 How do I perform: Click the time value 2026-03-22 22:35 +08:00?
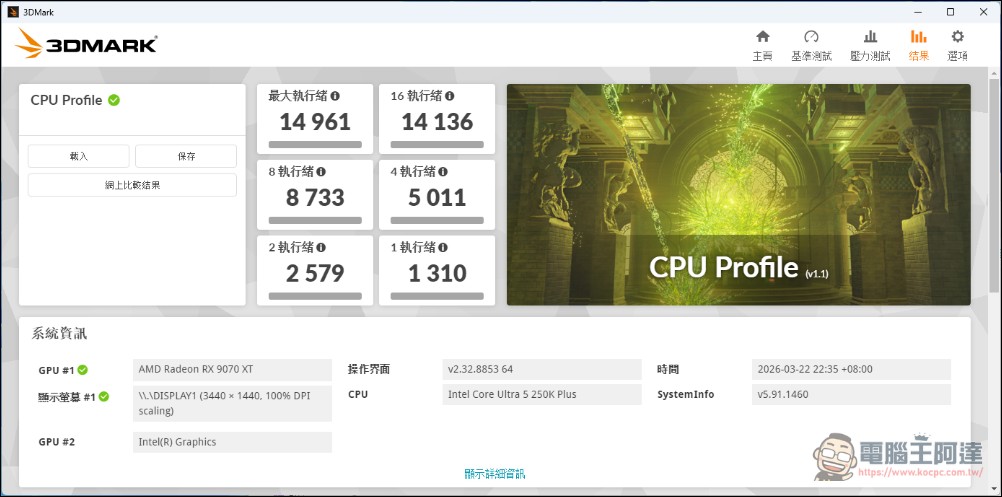[x=851, y=369]
